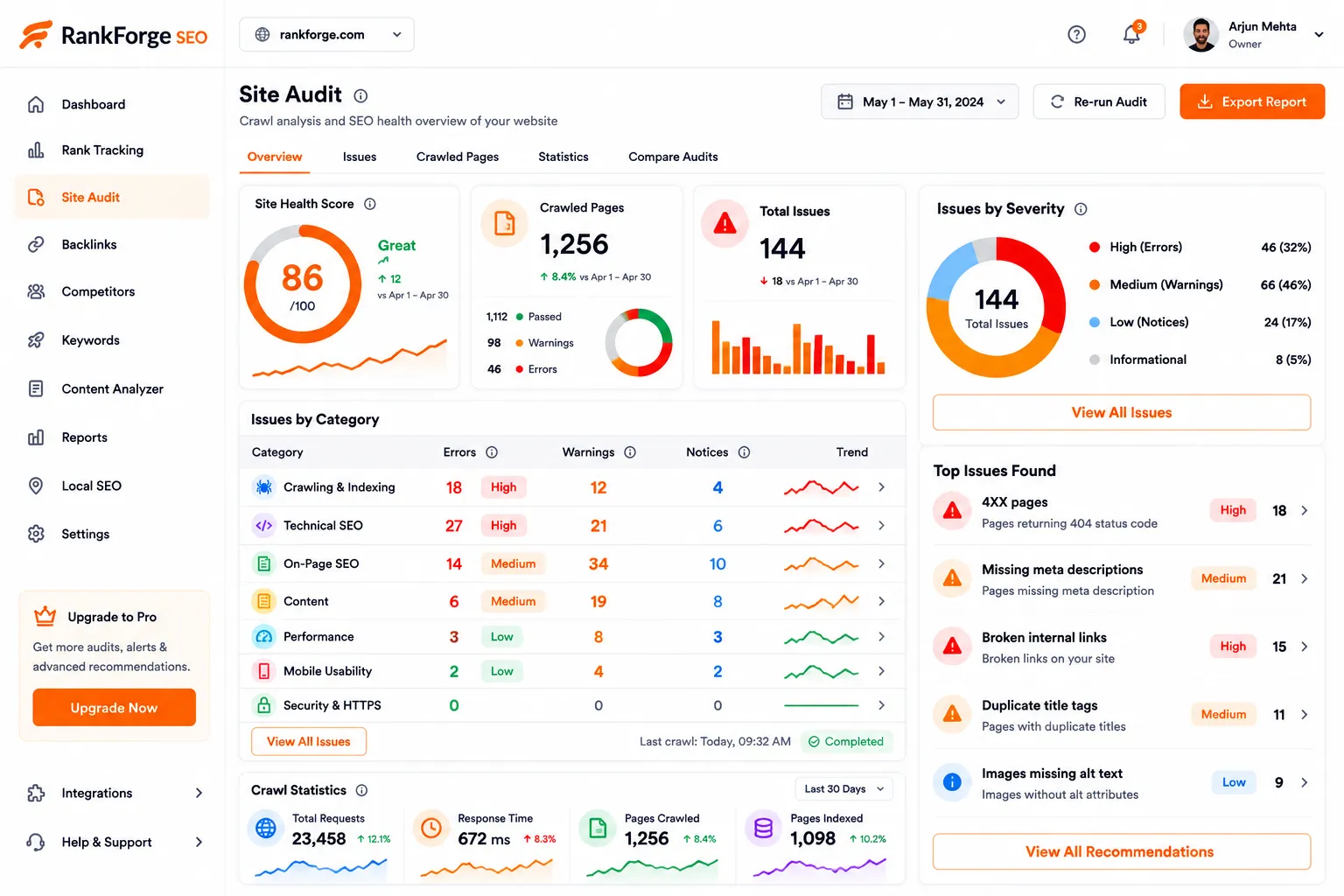This screenshot has width=1344, height=896.
Task: Click the Security & HTTPS lock icon
Action: 263,705
